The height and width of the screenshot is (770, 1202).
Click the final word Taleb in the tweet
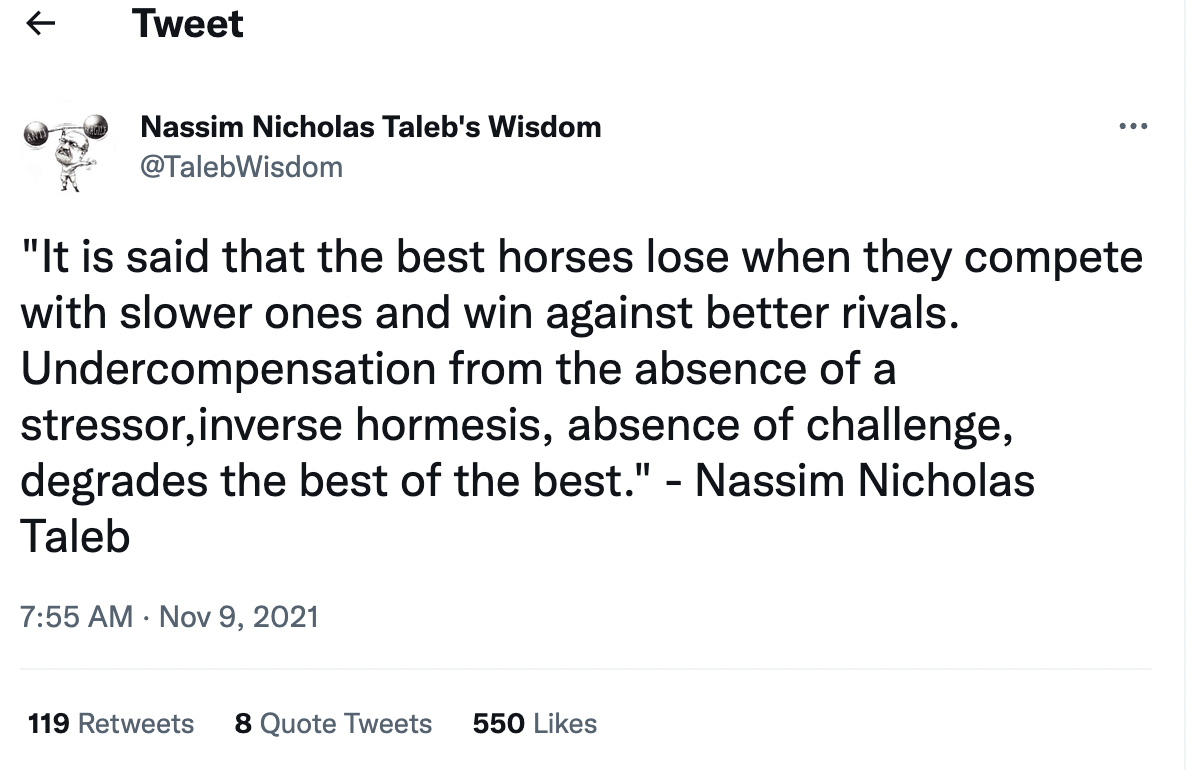coord(75,537)
